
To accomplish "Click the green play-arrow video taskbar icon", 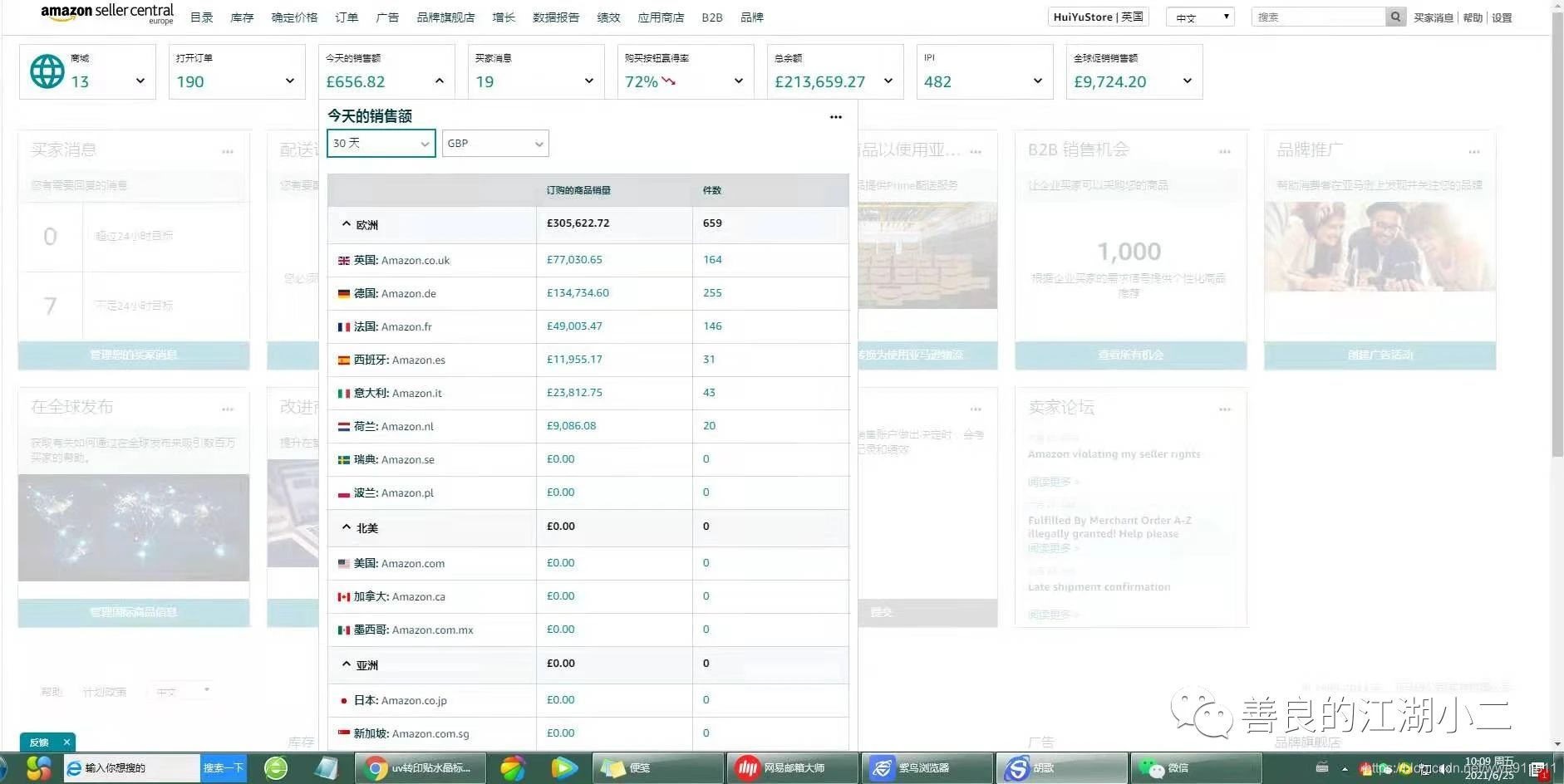I will [x=563, y=768].
